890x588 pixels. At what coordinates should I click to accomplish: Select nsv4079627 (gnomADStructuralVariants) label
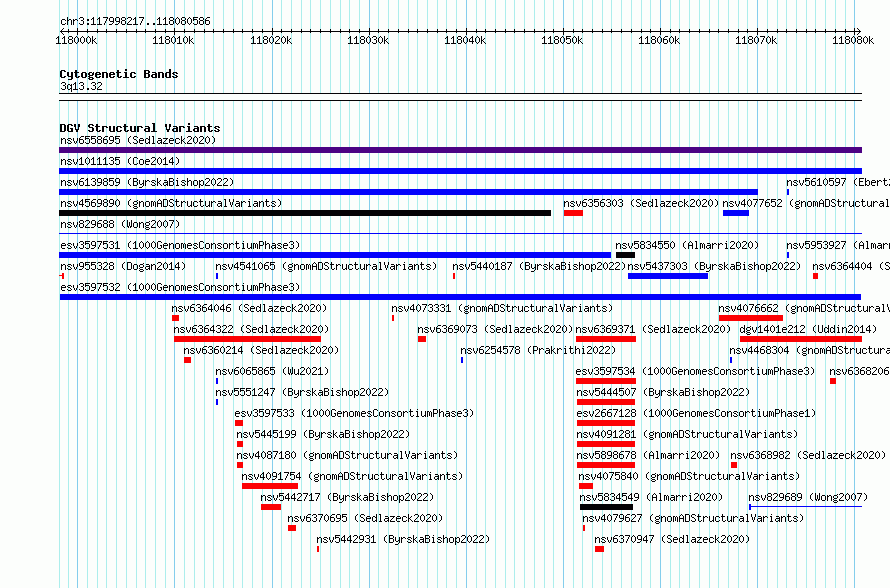click(693, 518)
